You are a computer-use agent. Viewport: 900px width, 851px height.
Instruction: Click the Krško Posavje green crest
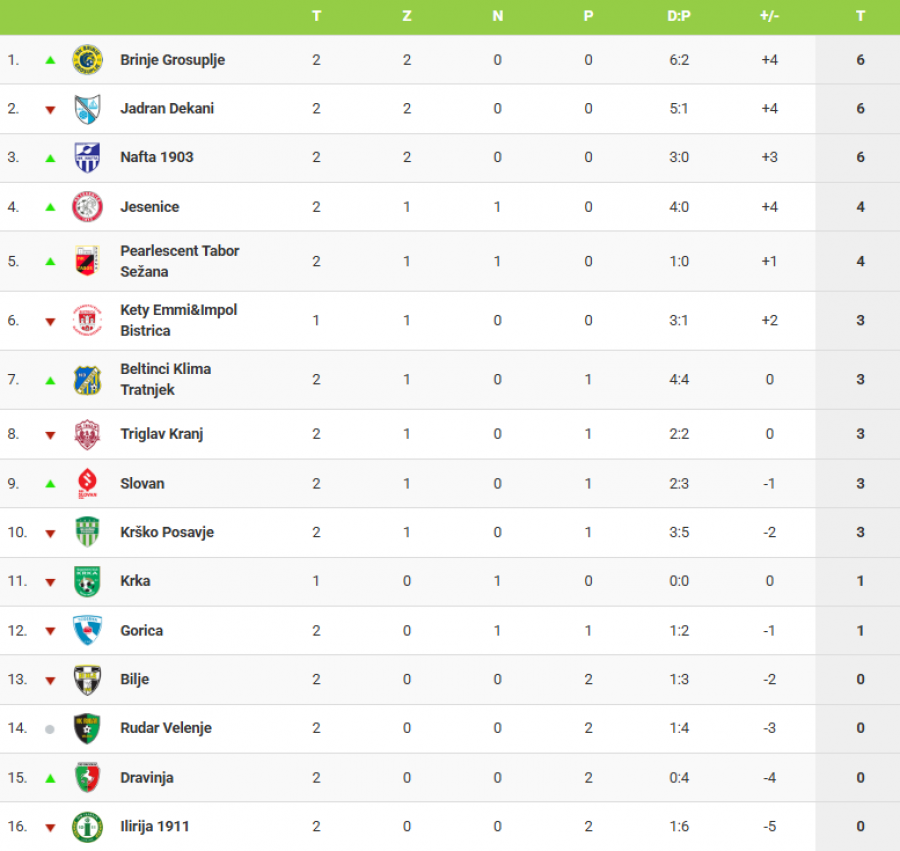point(87,532)
